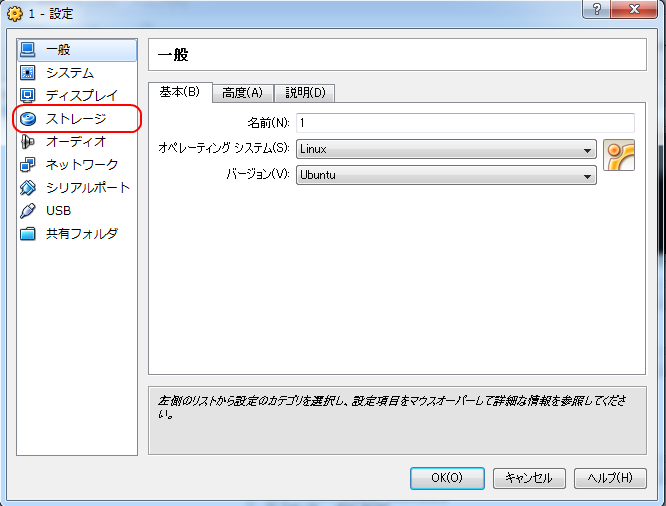Switch to the 基本(B) tab
The image size is (666, 506).
[180, 92]
